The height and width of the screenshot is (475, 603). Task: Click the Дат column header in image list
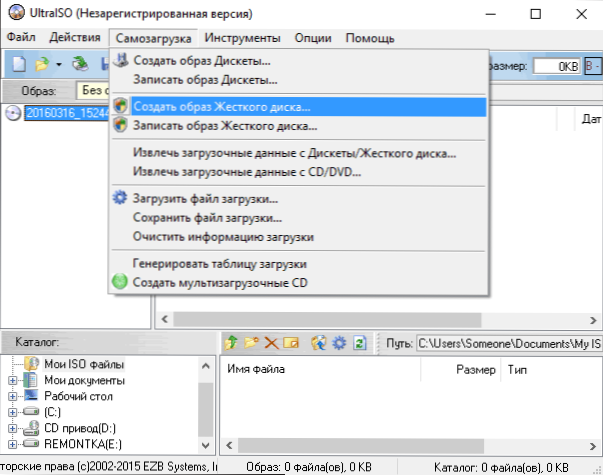coord(589,119)
